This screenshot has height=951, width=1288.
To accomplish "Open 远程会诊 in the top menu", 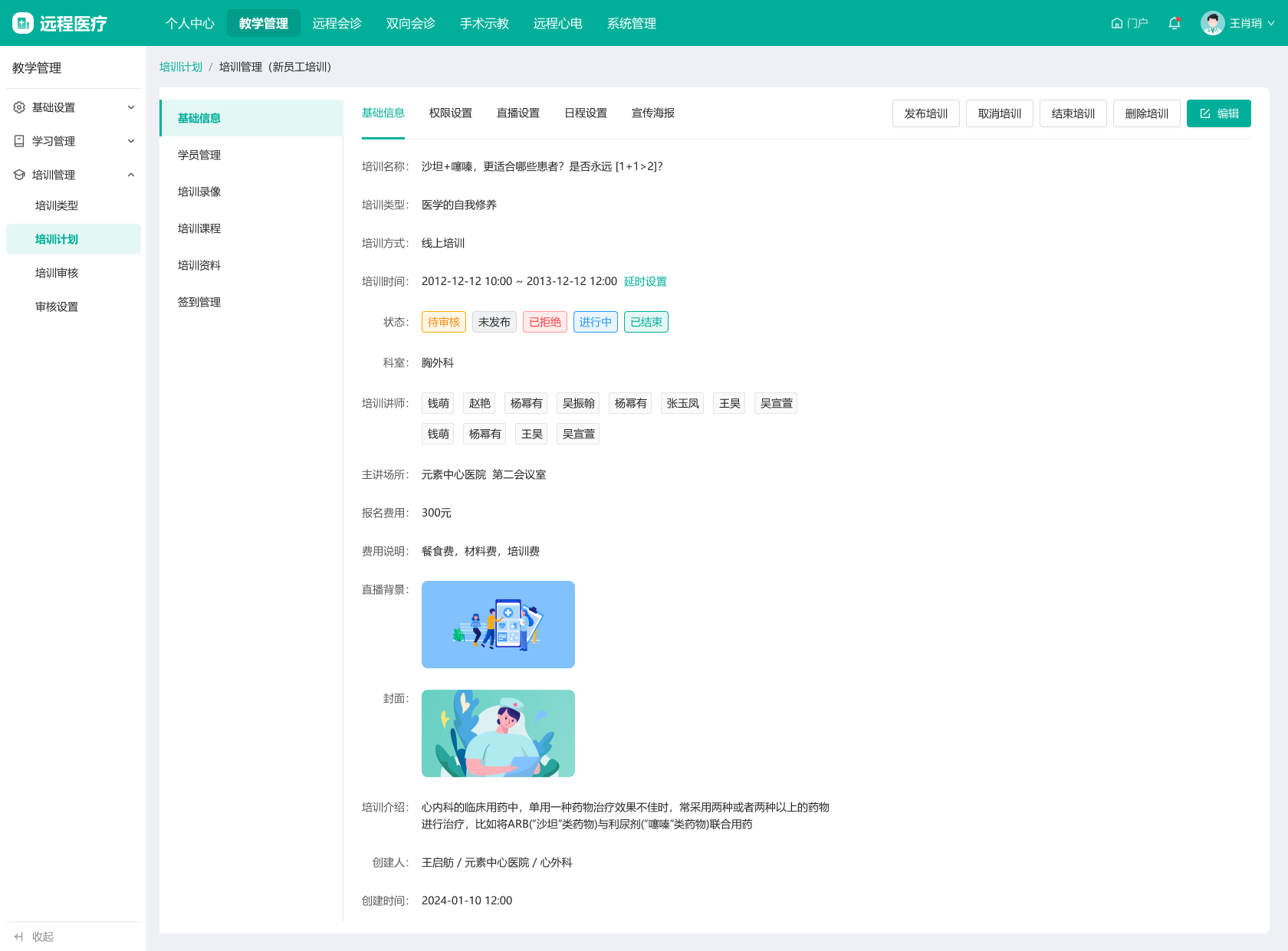I will coord(337,23).
